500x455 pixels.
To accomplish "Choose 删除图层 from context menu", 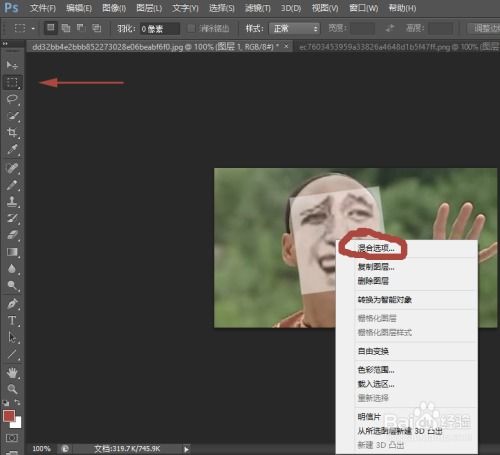I will tap(373, 281).
